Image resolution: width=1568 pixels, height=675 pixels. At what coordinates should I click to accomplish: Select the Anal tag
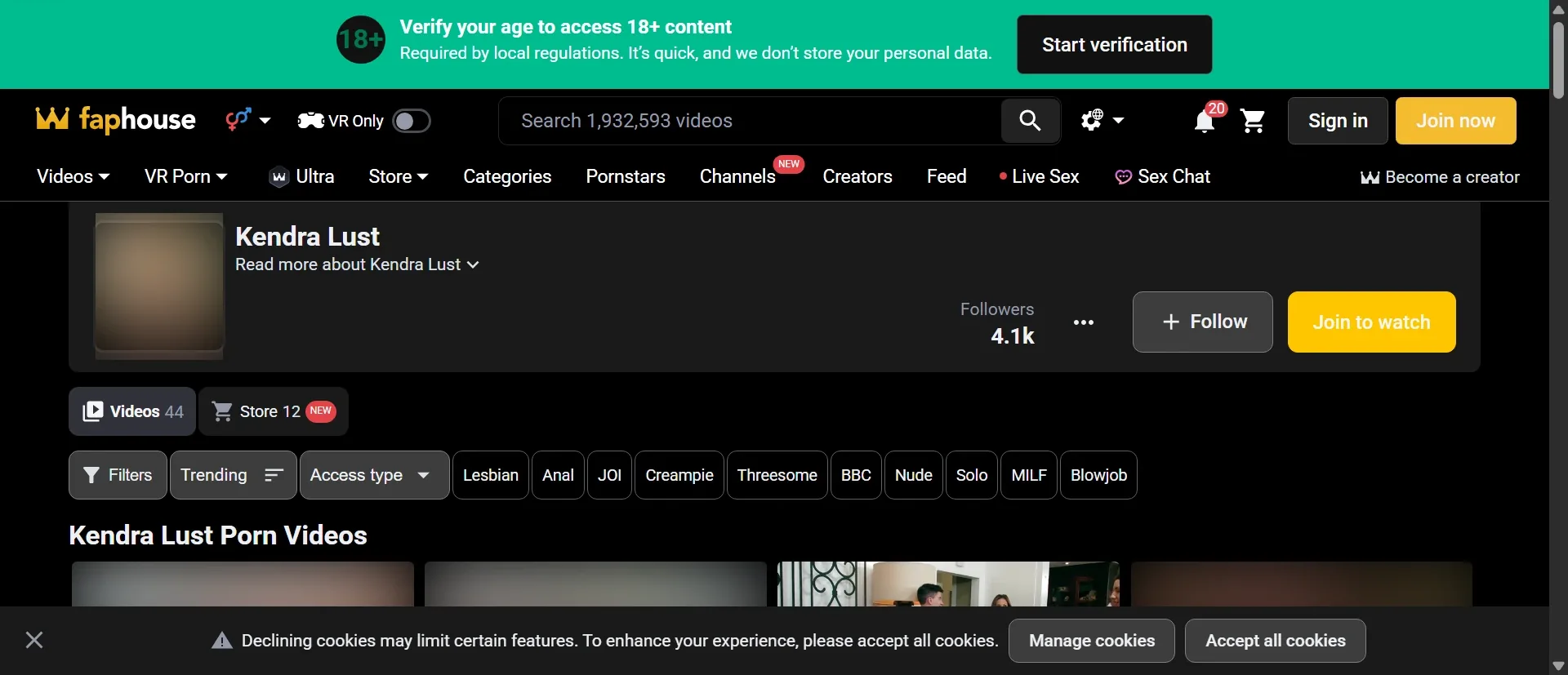[558, 475]
